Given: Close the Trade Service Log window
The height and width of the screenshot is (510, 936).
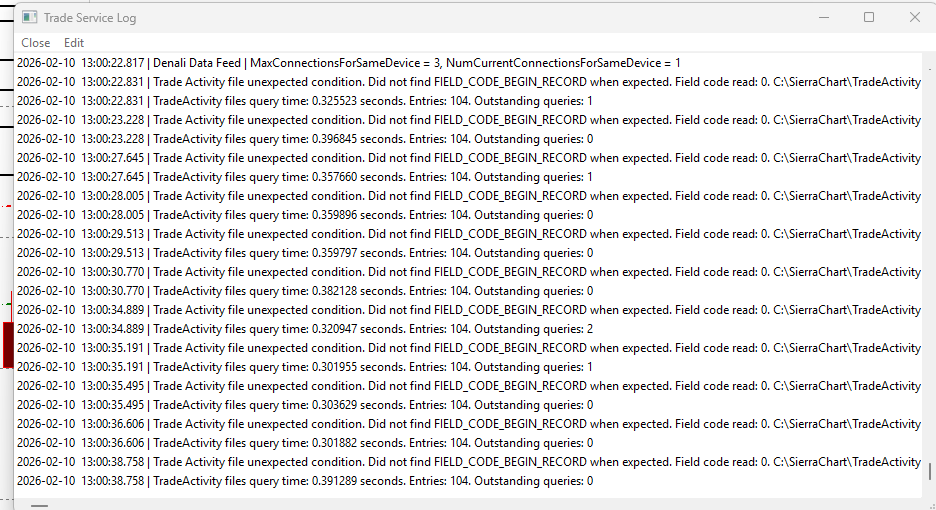Looking at the screenshot, I should (x=914, y=18).
